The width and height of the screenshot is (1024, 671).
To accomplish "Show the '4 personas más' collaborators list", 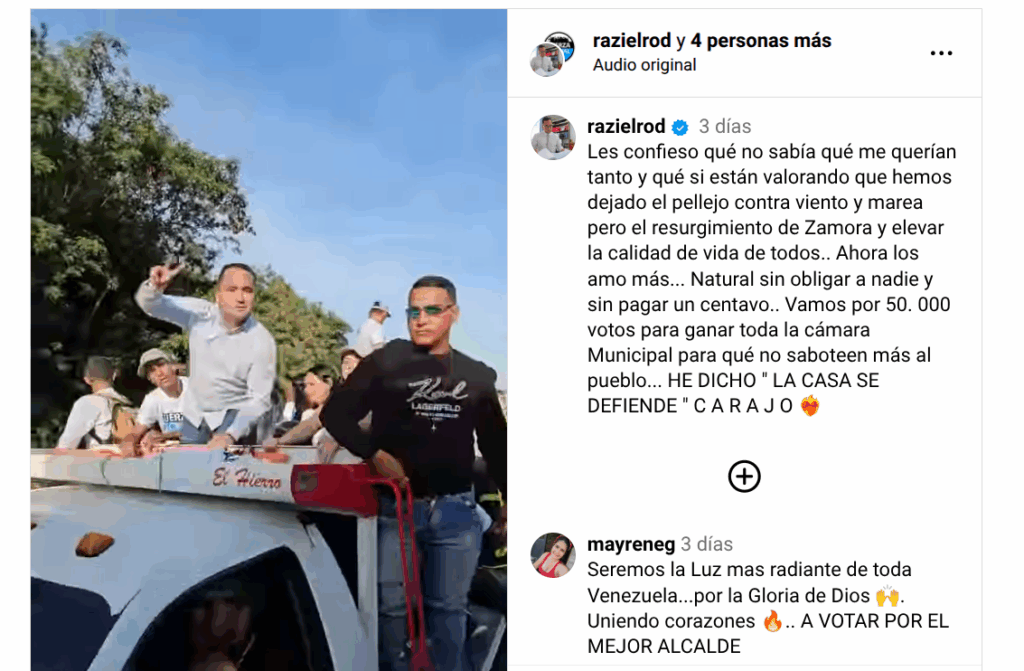I will coord(761,41).
